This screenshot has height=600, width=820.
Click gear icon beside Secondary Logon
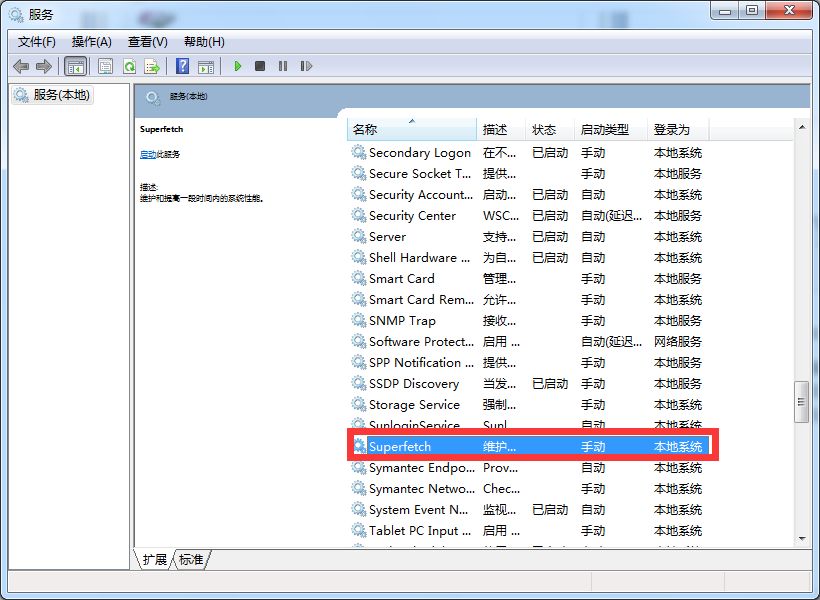pos(359,152)
